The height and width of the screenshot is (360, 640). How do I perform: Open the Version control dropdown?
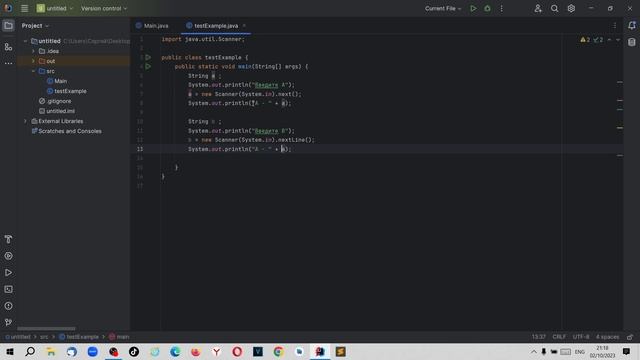104,9
